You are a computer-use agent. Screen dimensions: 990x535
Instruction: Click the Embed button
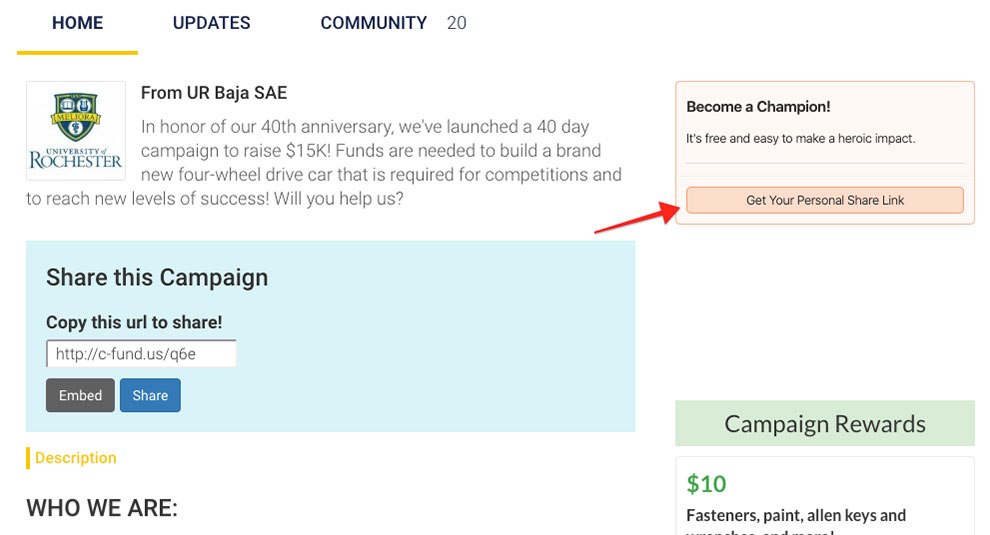point(80,395)
